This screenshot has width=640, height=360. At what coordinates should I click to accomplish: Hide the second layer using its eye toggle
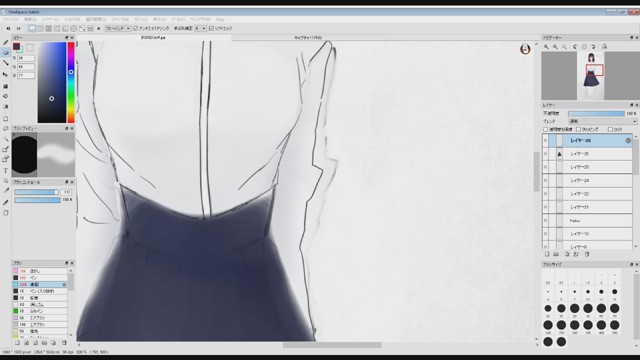click(545, 154)
